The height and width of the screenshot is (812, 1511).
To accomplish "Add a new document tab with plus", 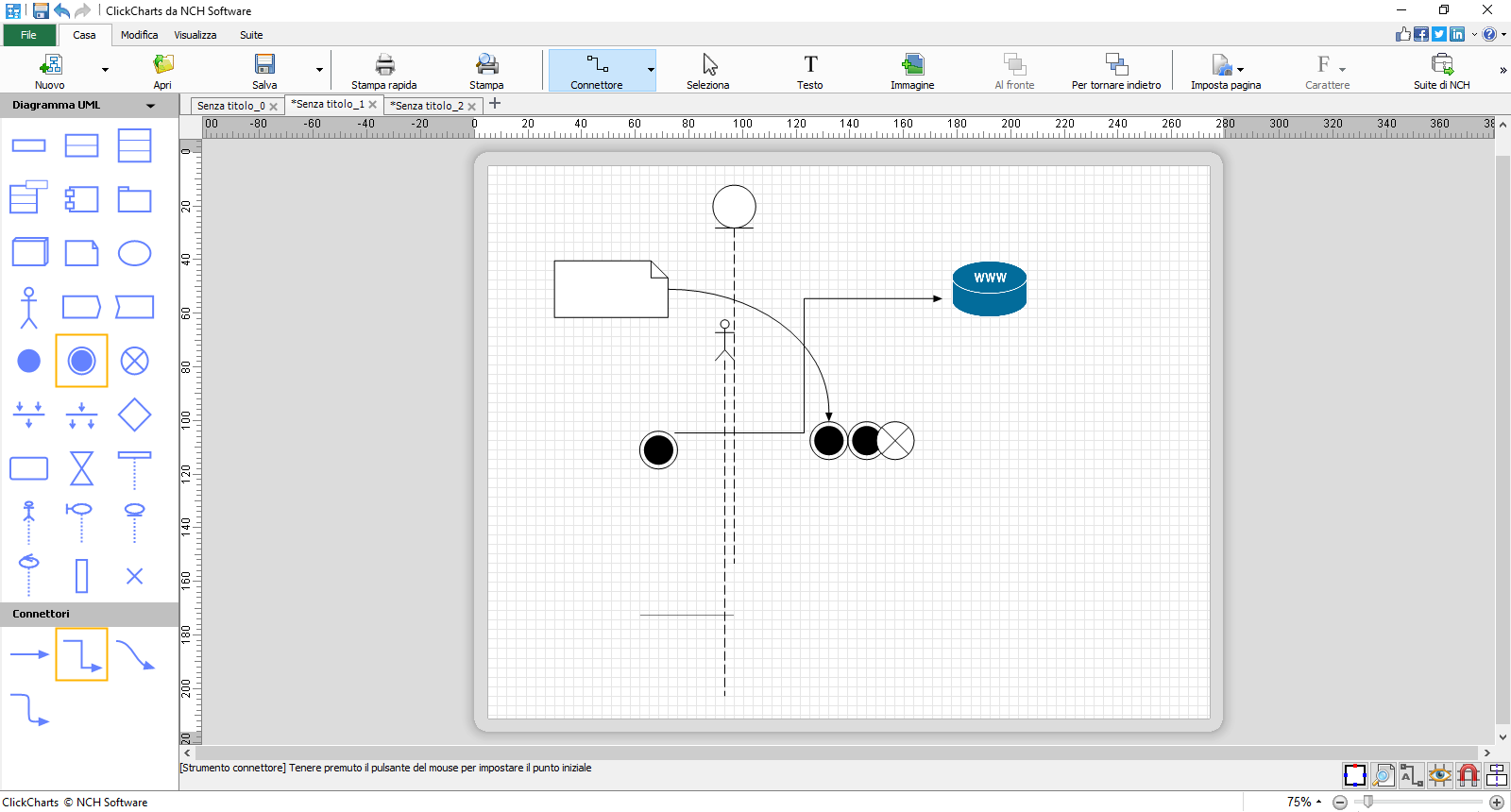I will tap(495, 104).
